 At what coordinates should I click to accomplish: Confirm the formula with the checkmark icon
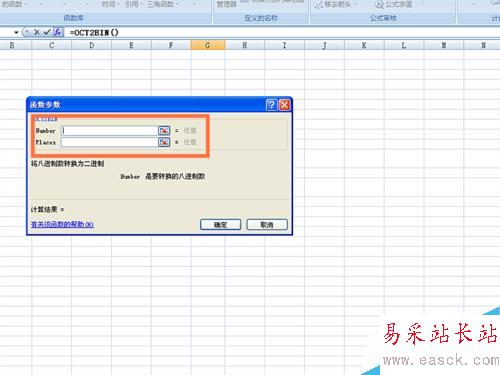47,32
